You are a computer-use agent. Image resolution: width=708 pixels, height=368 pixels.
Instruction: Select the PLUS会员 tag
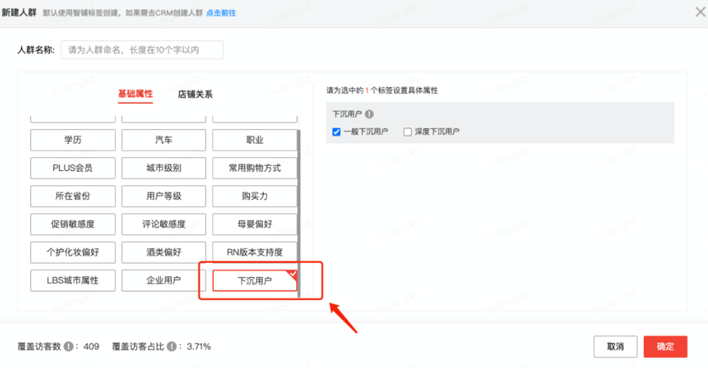click(73, 168)
